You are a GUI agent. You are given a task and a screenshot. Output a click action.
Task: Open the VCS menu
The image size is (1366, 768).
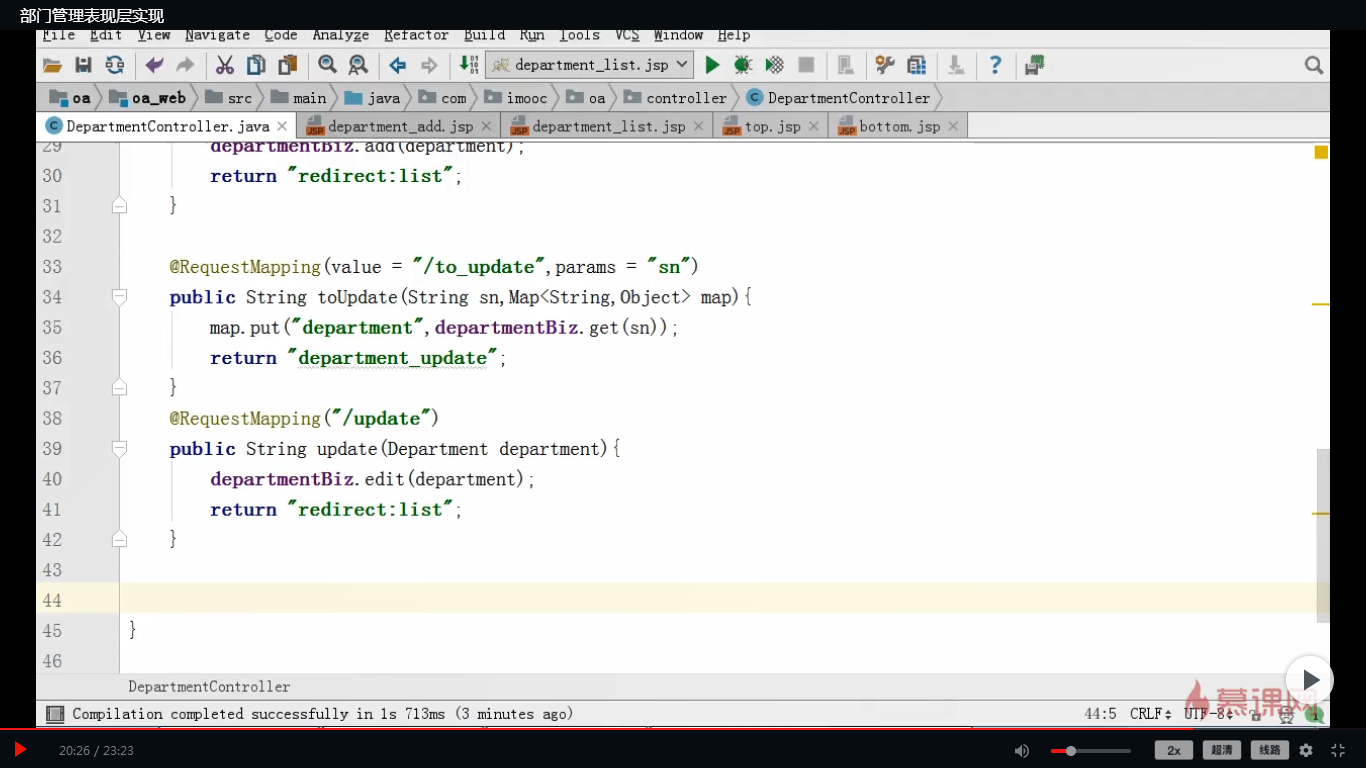[x=627, y=35]
